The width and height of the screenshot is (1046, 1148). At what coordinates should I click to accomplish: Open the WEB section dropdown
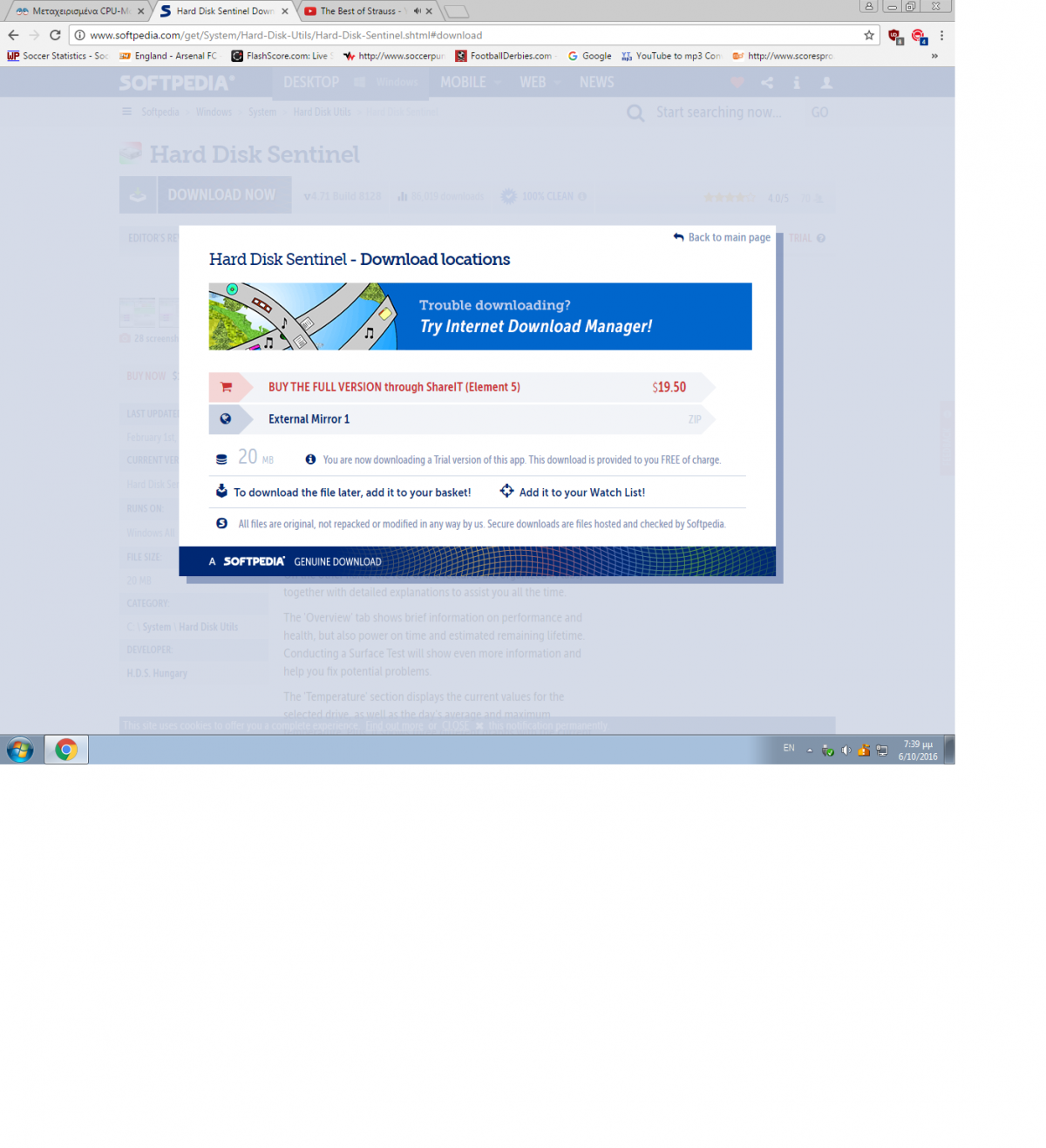pos(540,82)
